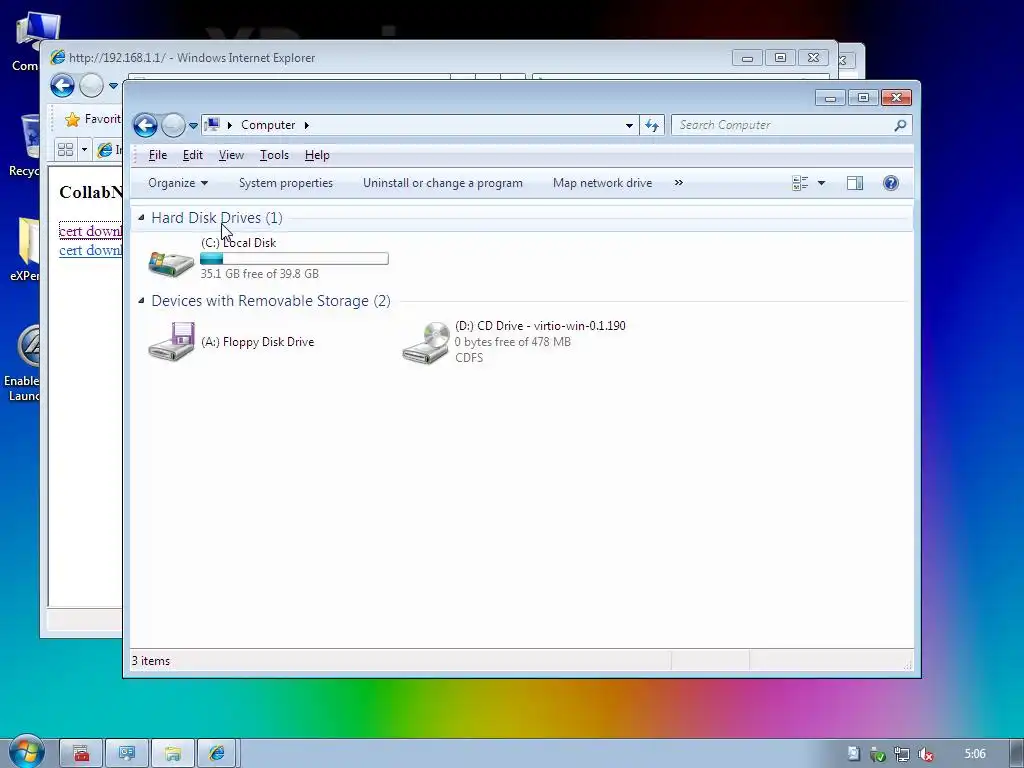Click the second cert download link
This screenshot has height=768, width=1024.
click(x=90, y=250)
